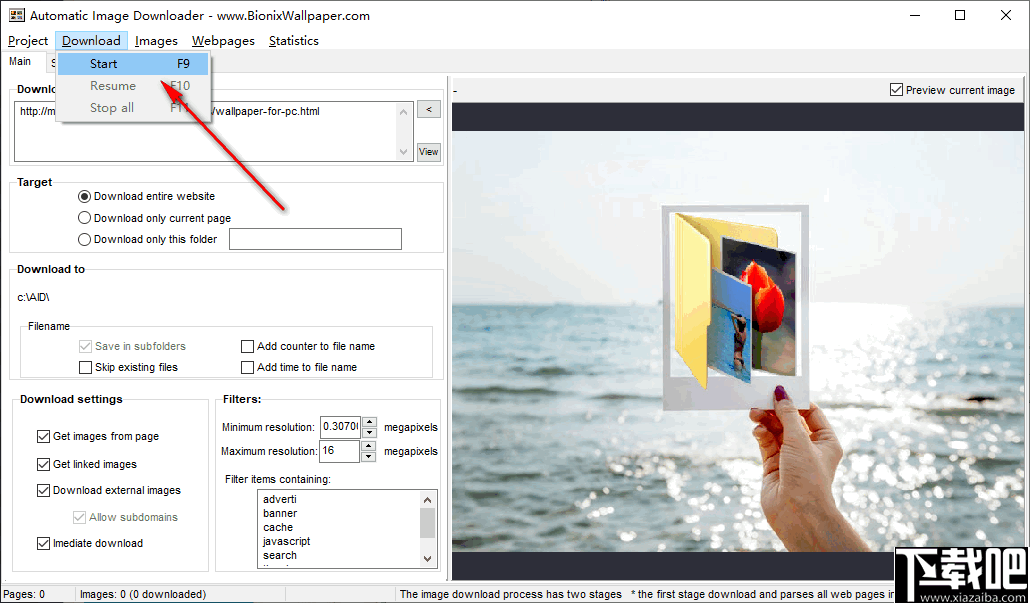Open the Statistics menu
The width and height of the screenshot is (1030, 603).
click(x=293, y=41)
